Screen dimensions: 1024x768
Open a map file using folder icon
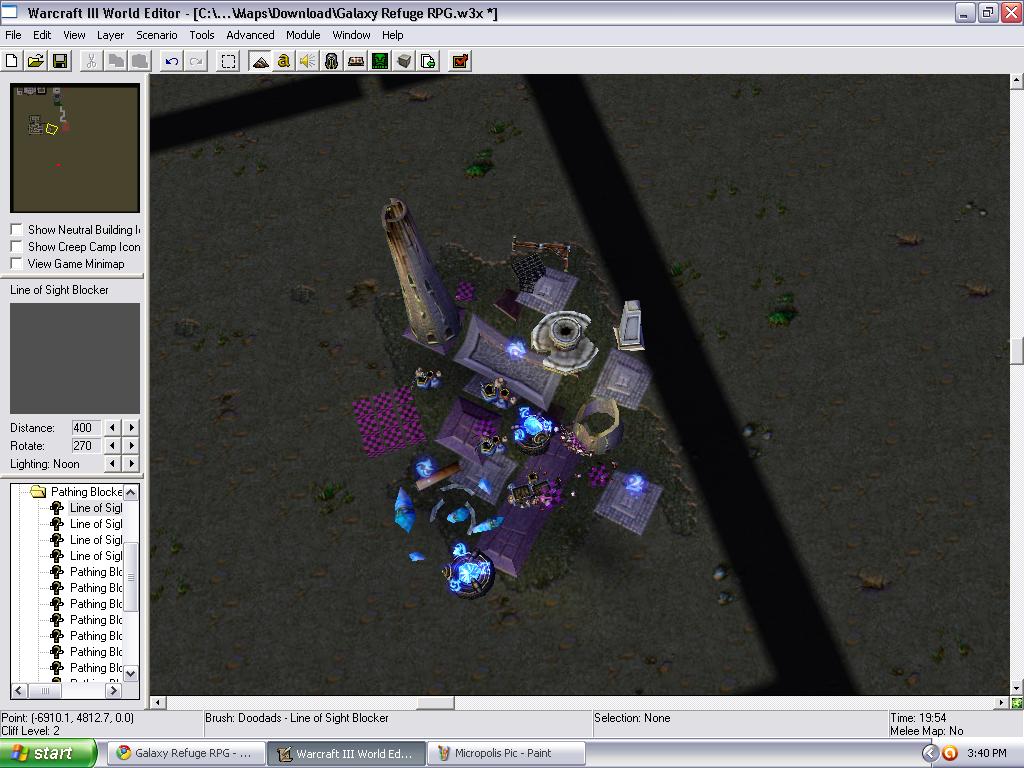pos(36,61)
